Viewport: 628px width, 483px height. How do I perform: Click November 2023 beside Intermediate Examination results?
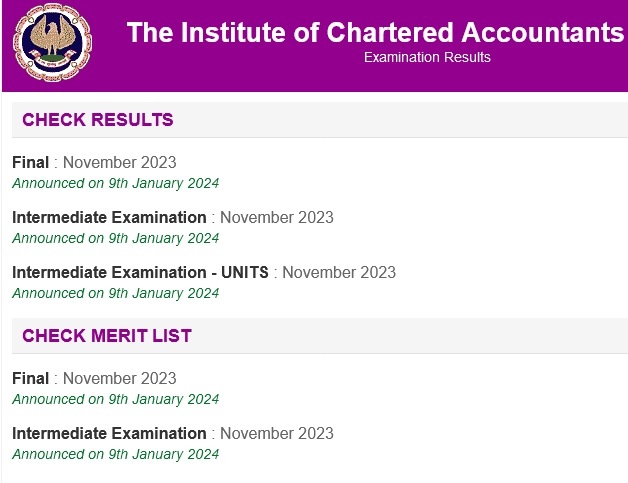click(277, 217)
